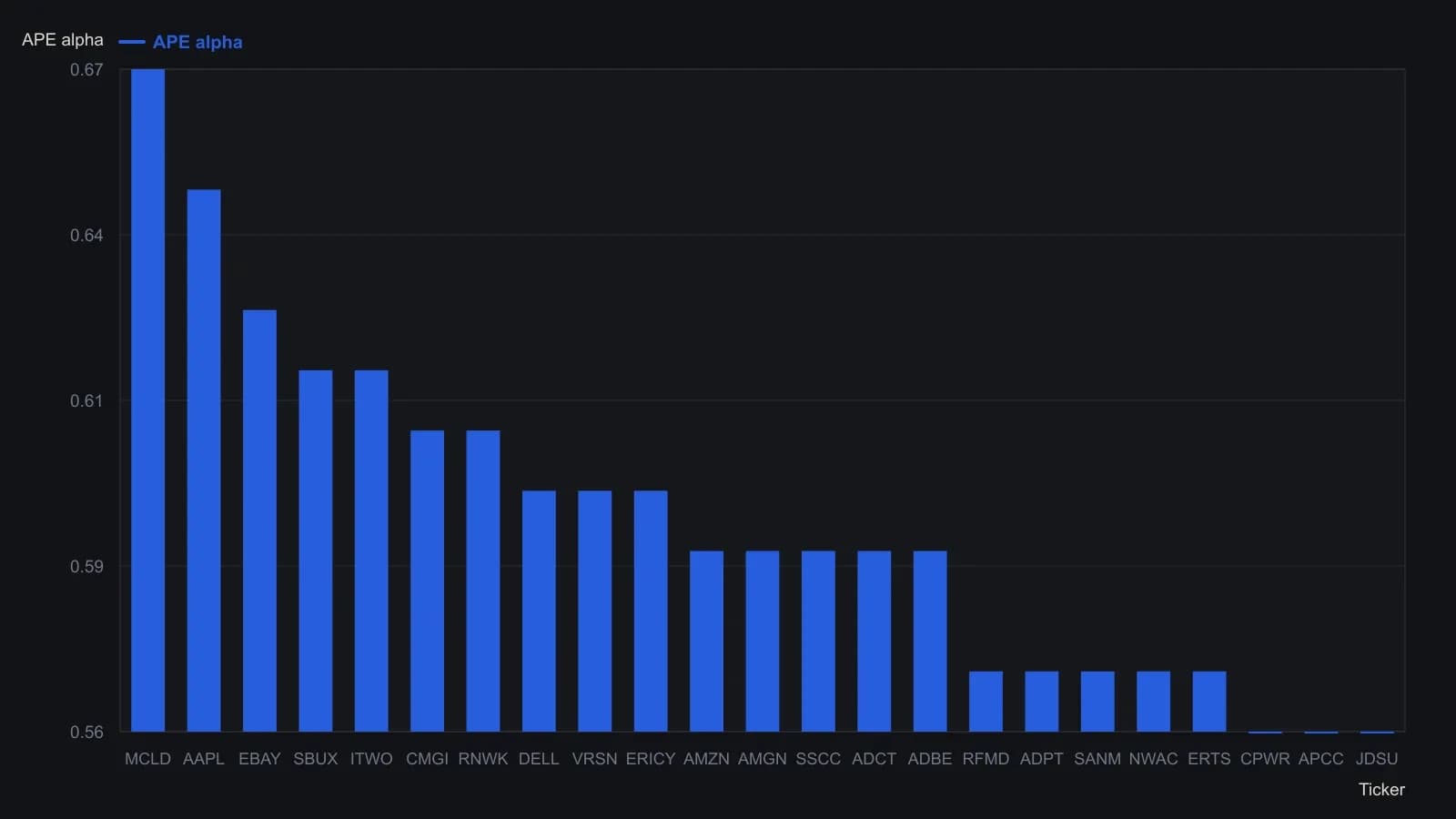Click the CPWR ticker label
Viewport: 1456px width, 819px height.
coord(1265,759)
